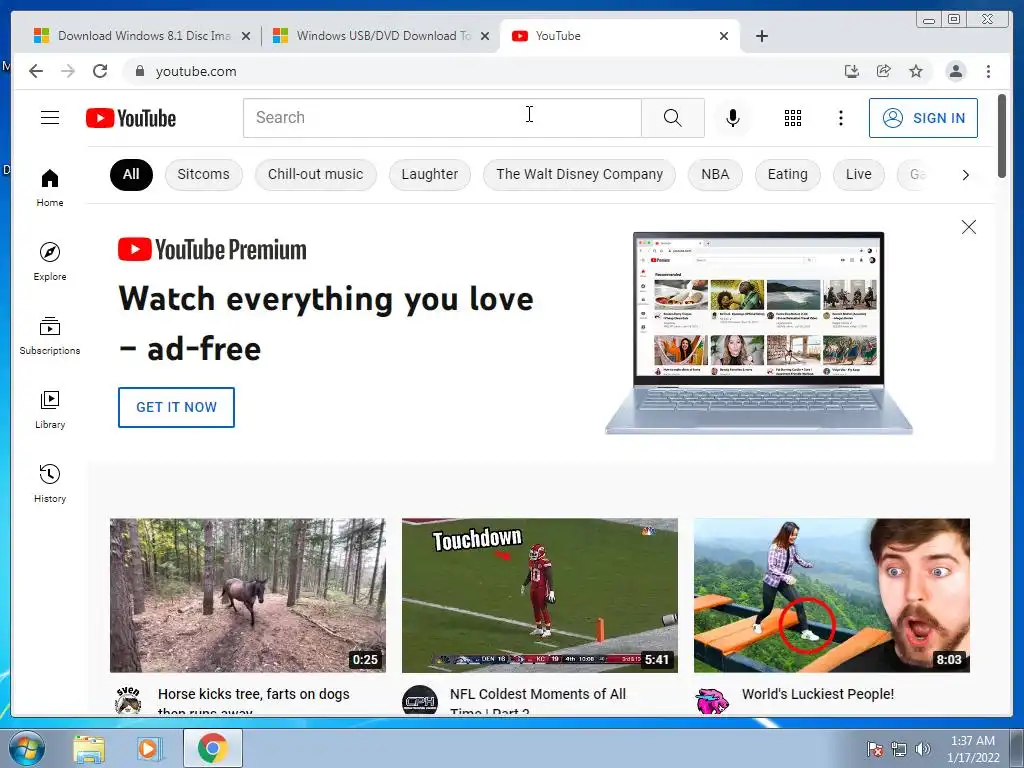
Task: Go to Home in sidebar
Action: [50, 188]
